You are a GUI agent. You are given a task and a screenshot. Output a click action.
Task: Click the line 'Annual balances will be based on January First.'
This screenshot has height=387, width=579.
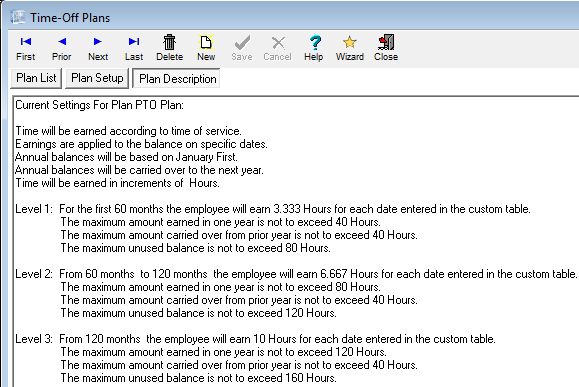(126, 157)
